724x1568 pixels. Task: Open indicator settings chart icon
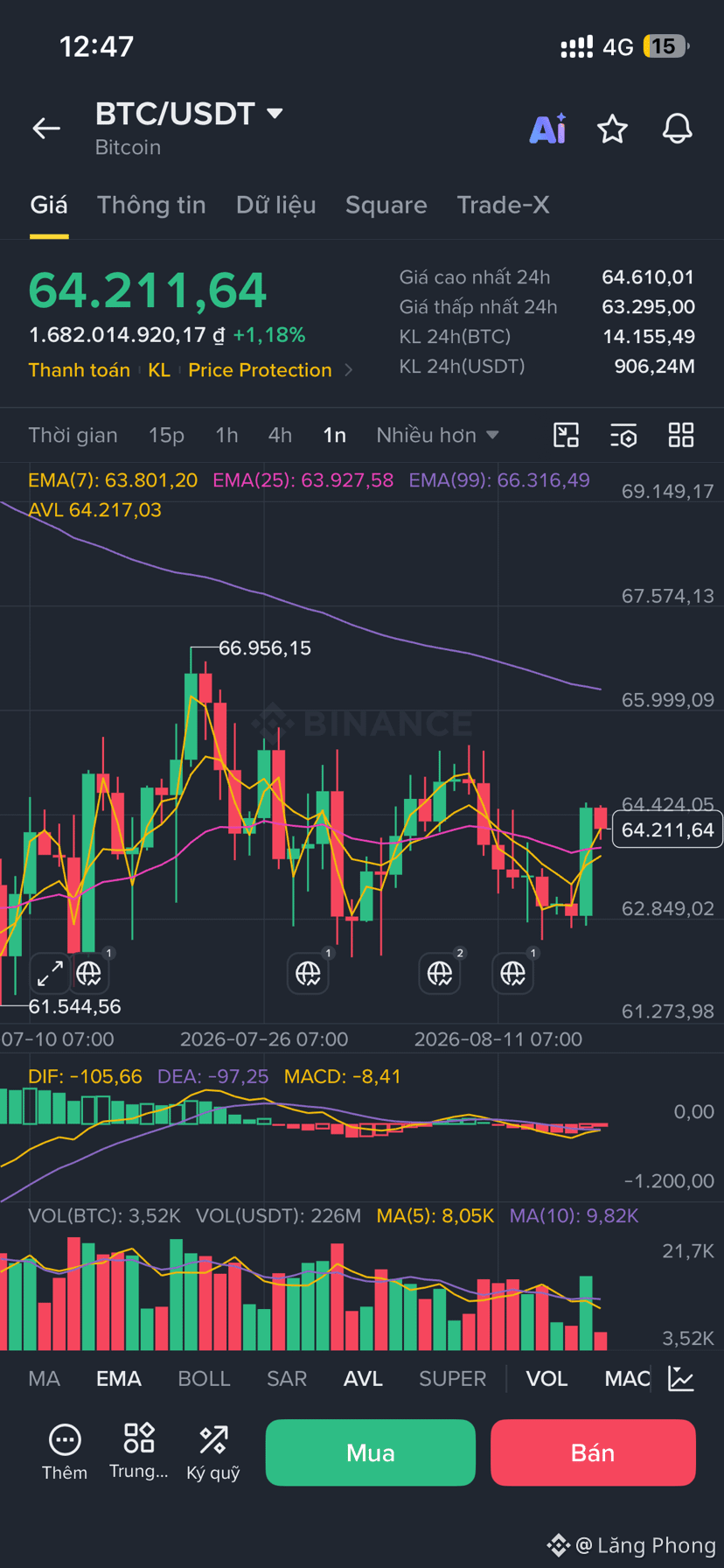tap(681, 1378)
